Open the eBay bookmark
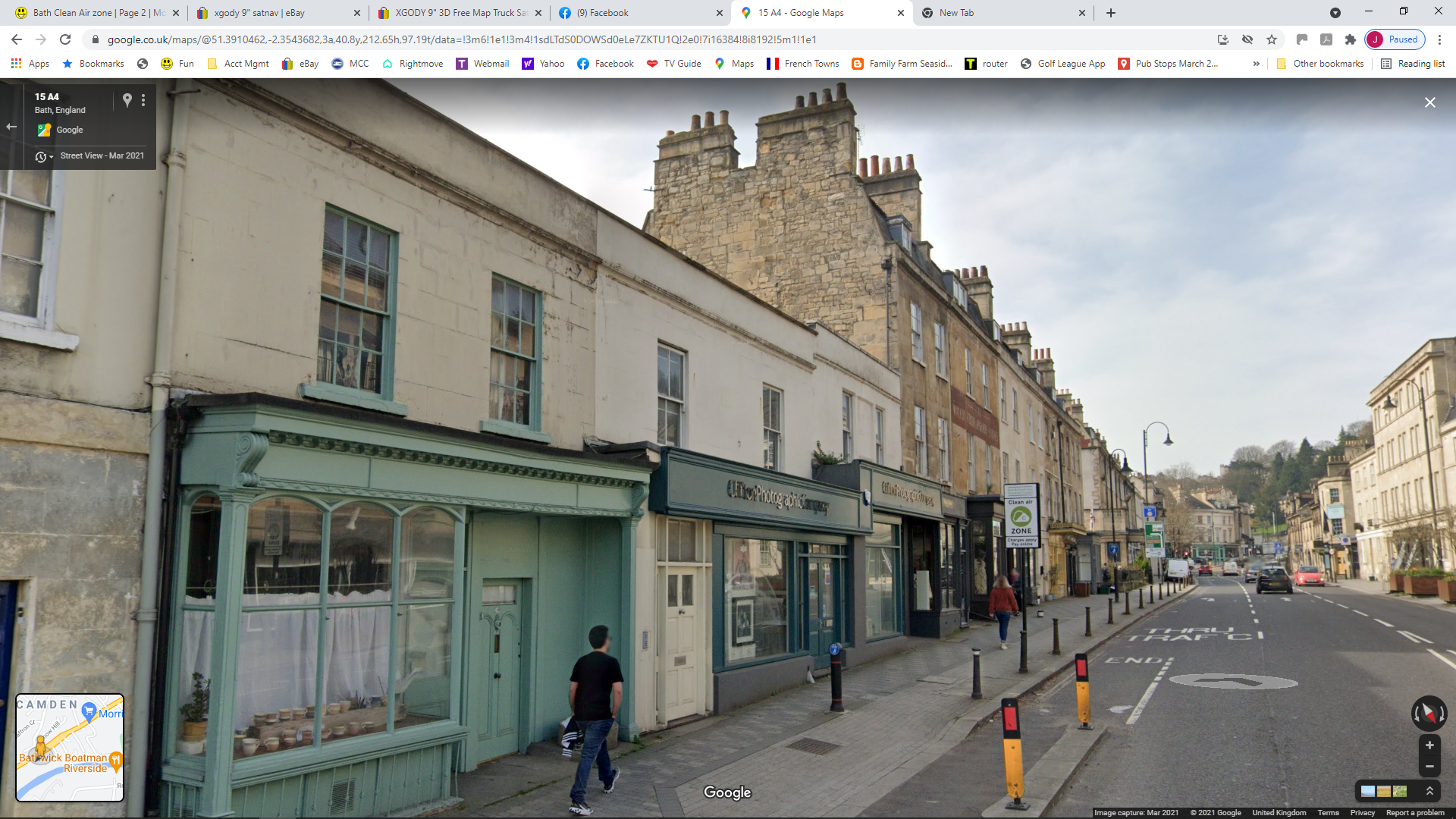Image resolution: width=1456 pixels, height=819 pixels. pos(300,64)
